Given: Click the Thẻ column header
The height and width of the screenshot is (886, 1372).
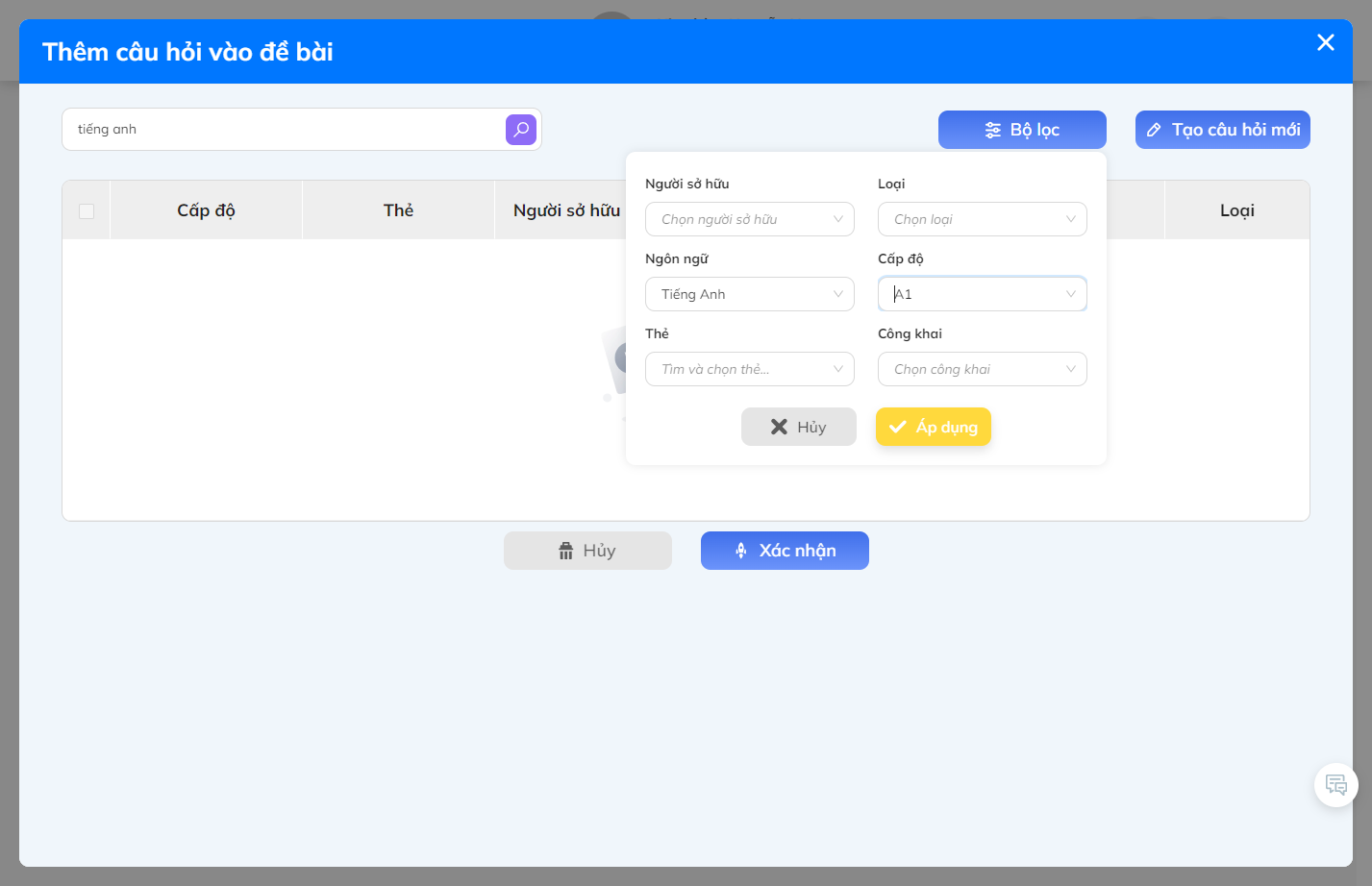Looking at the screenshot, I should point(398,210).
